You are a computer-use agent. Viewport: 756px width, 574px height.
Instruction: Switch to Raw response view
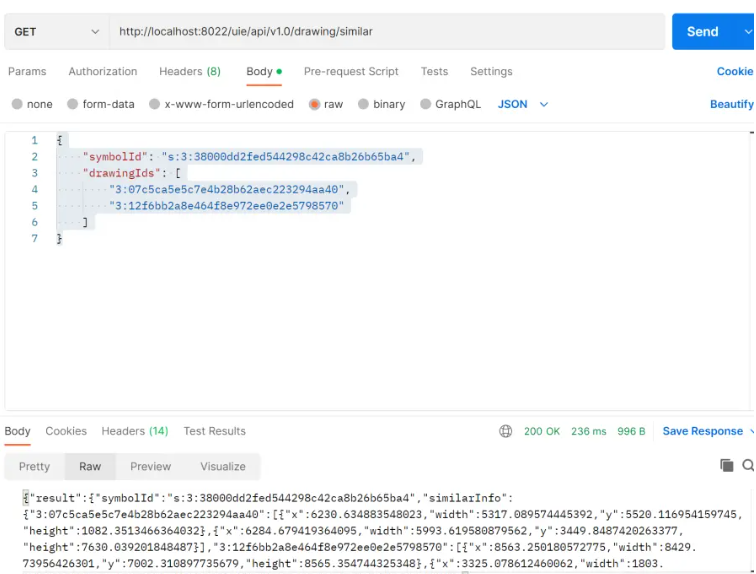click(90, 467)
